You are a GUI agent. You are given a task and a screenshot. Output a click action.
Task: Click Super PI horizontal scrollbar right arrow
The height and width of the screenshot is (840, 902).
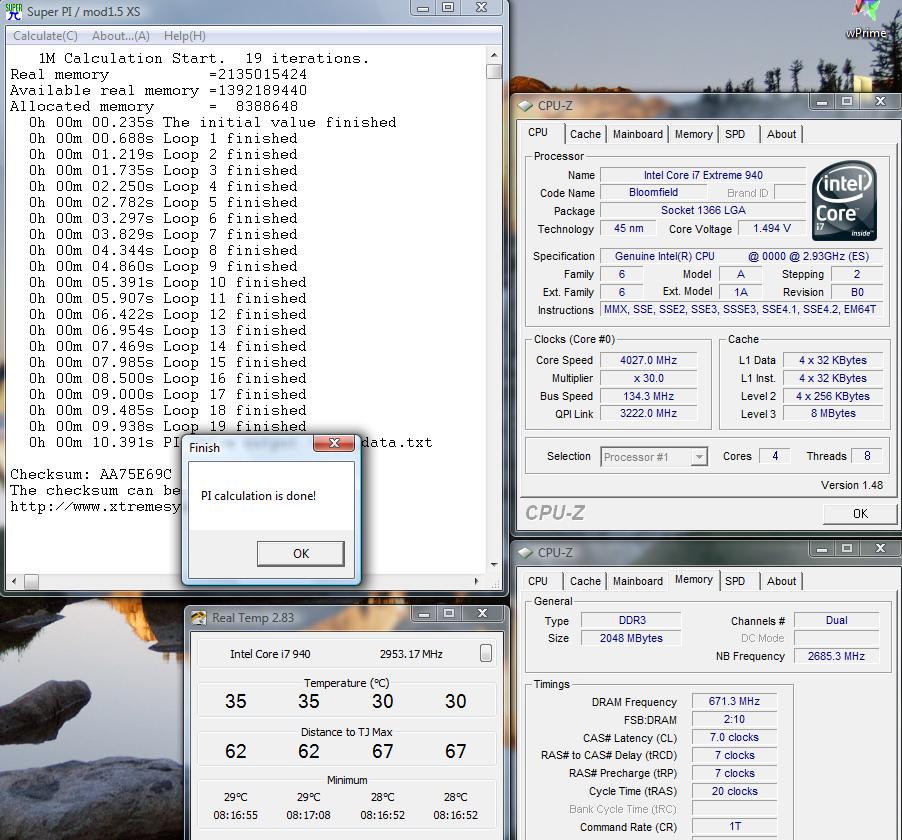(x=476, y=582)
